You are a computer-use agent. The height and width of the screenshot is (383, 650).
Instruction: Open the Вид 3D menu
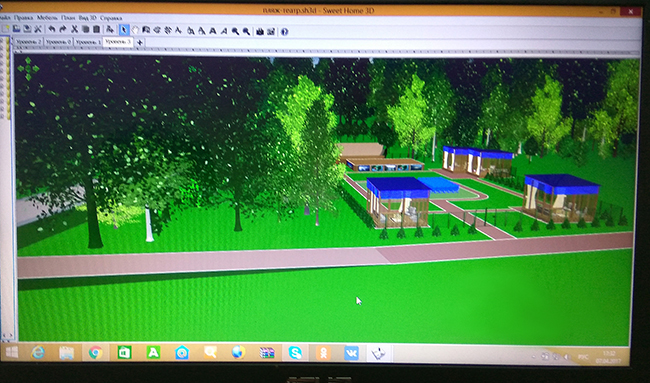pos(87,18)
